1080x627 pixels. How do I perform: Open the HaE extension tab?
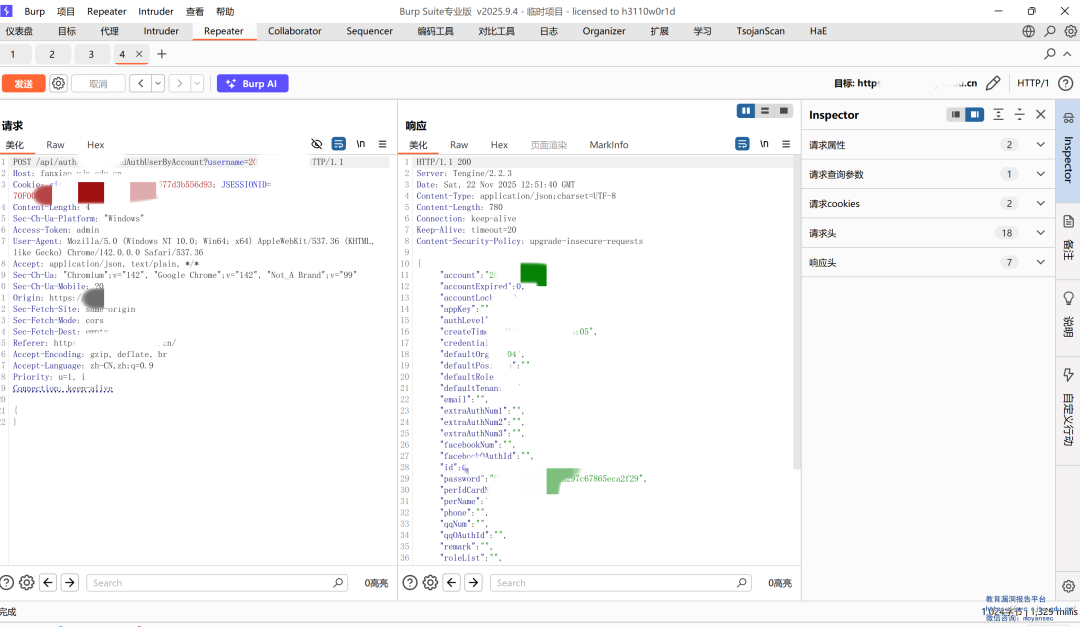coord(818,31)
